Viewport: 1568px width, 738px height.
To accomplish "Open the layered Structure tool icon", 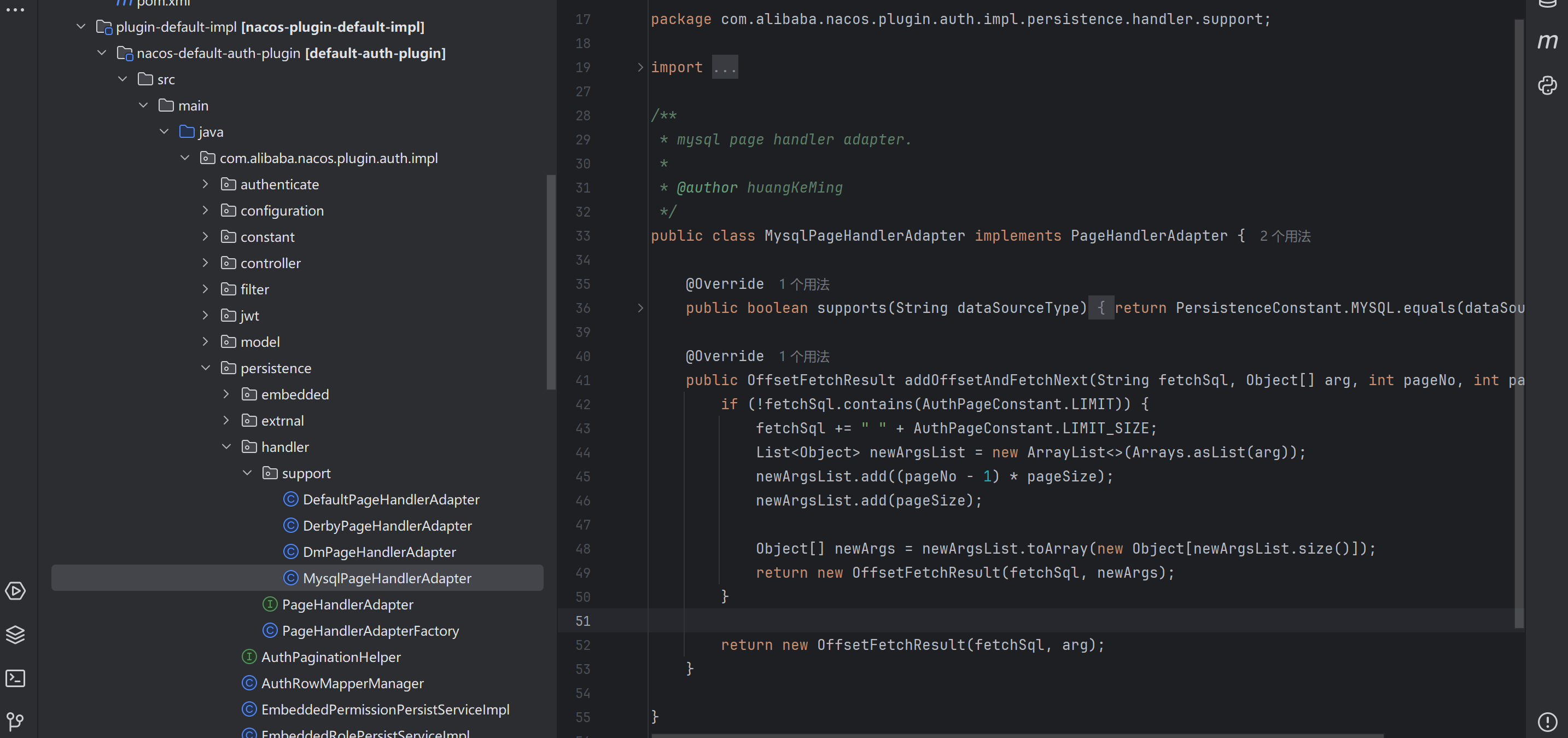I will pyautogui.click(x=15, y=635).
